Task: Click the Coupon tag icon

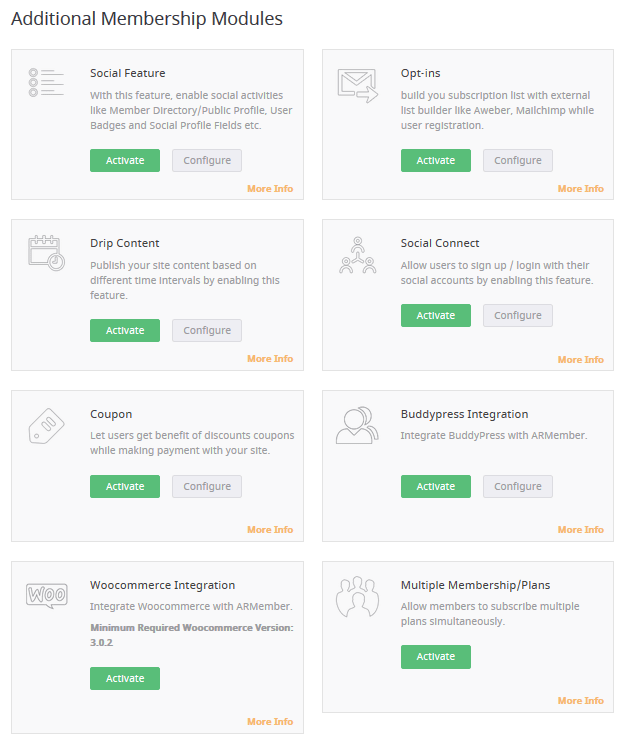Action: tap(46, 426)
